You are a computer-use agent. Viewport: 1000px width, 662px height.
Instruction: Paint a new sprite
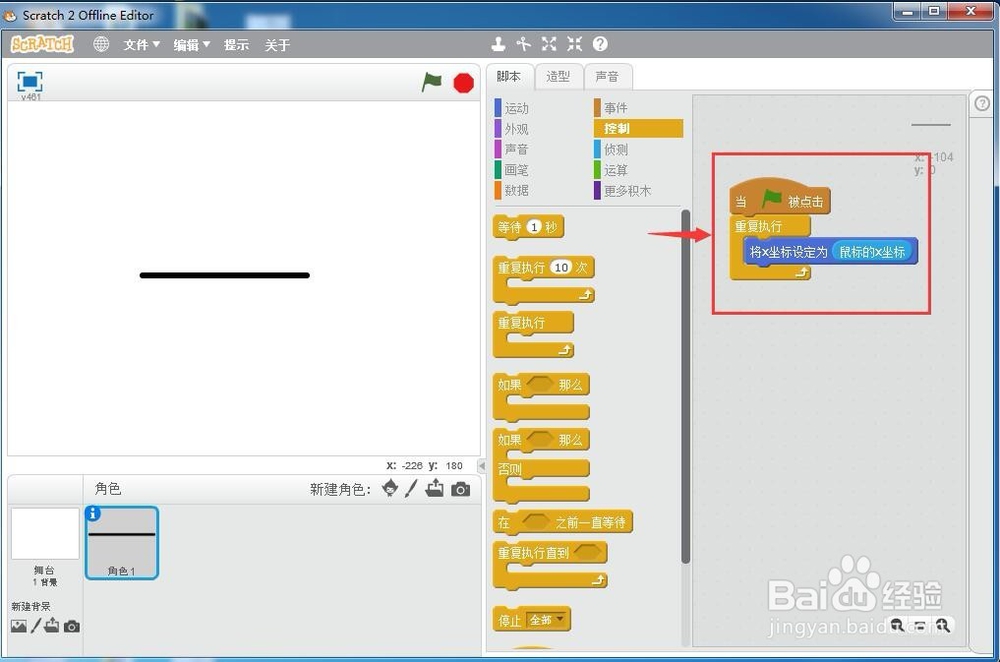411,489
